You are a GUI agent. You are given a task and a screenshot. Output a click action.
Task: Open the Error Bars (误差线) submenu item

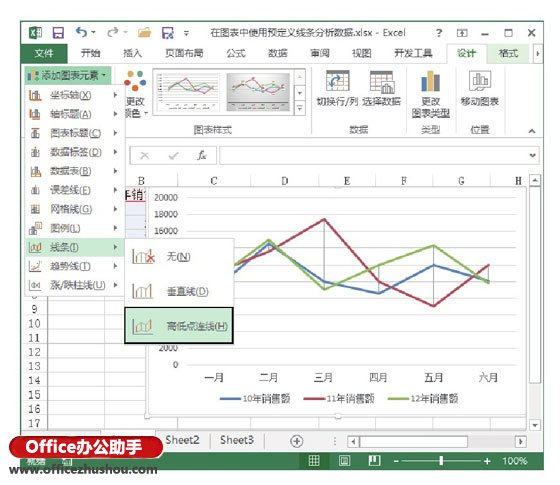74,190
